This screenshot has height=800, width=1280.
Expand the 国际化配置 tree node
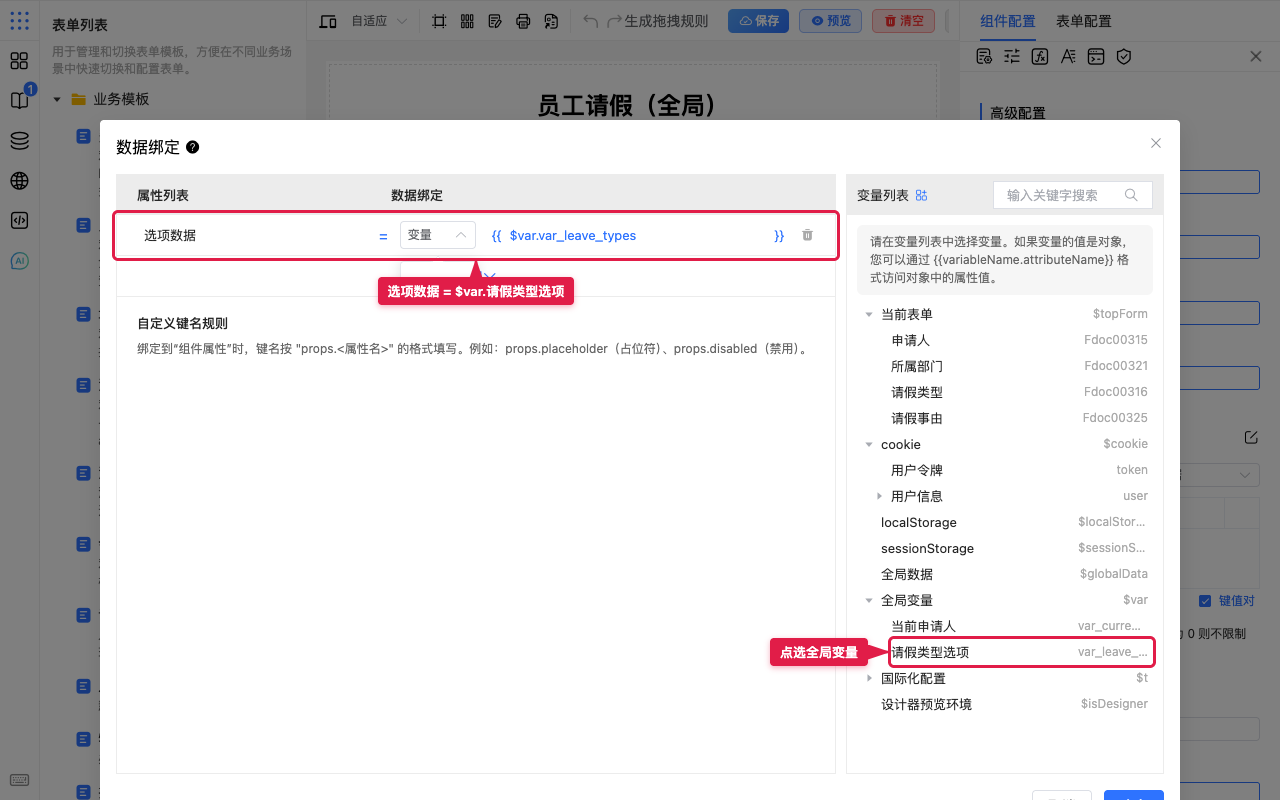pos(869,678)
